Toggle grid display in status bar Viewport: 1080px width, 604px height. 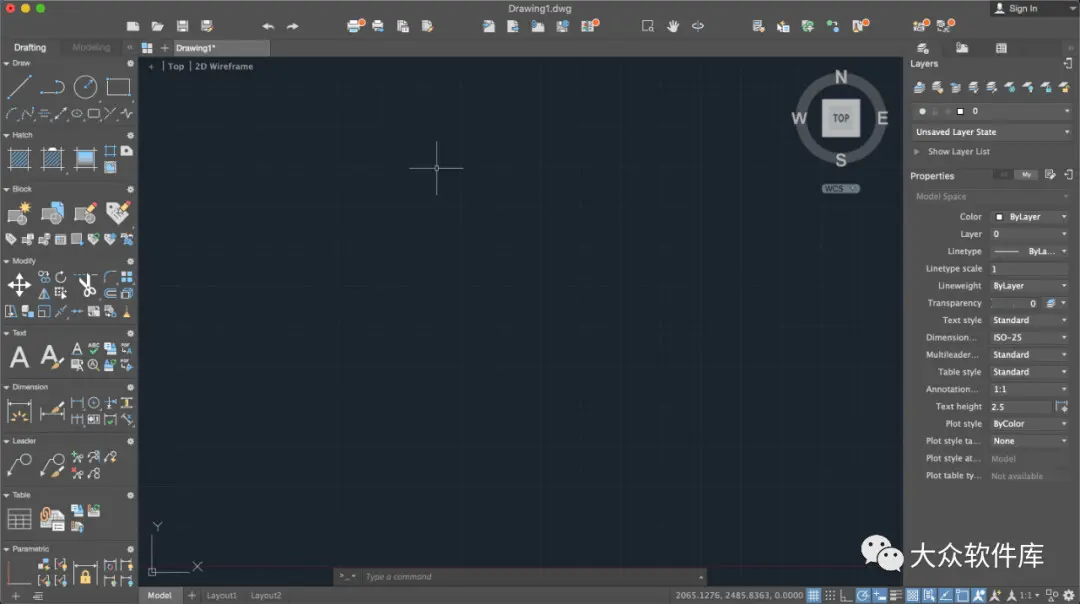[813, 595]
